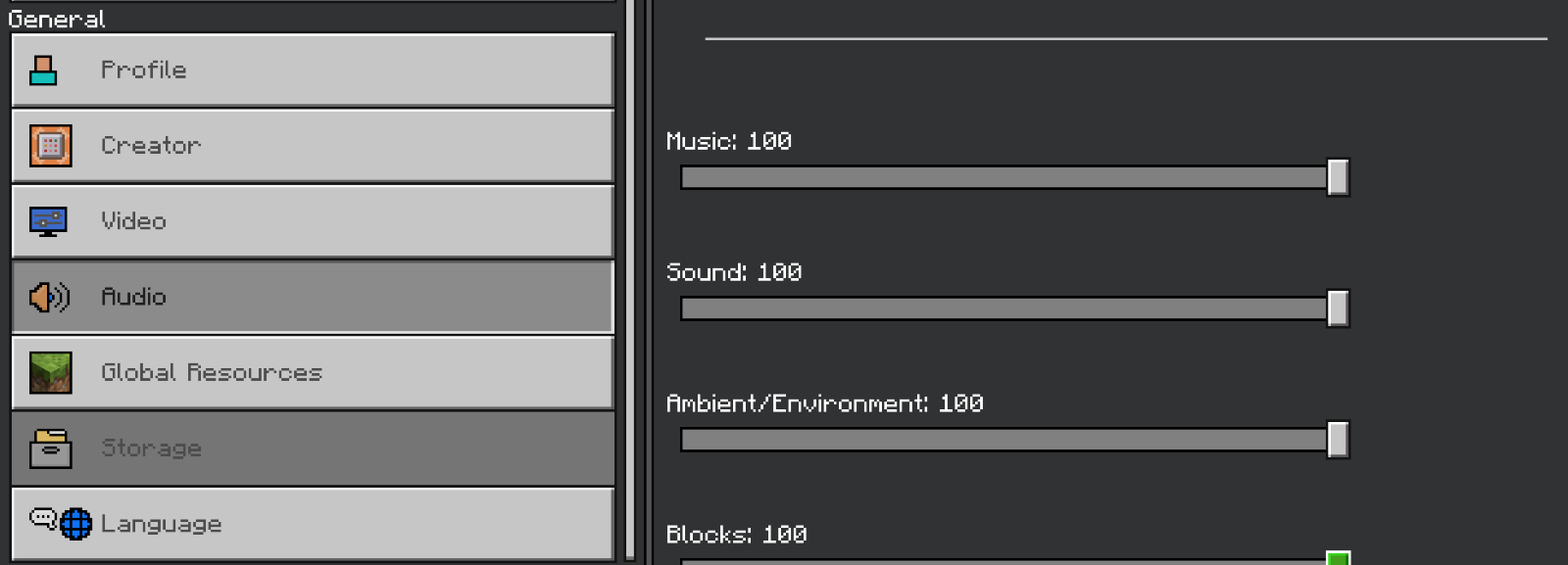Click the Sound volume slider handle
Viewport: 1568px width, 565px height.
1338,308
